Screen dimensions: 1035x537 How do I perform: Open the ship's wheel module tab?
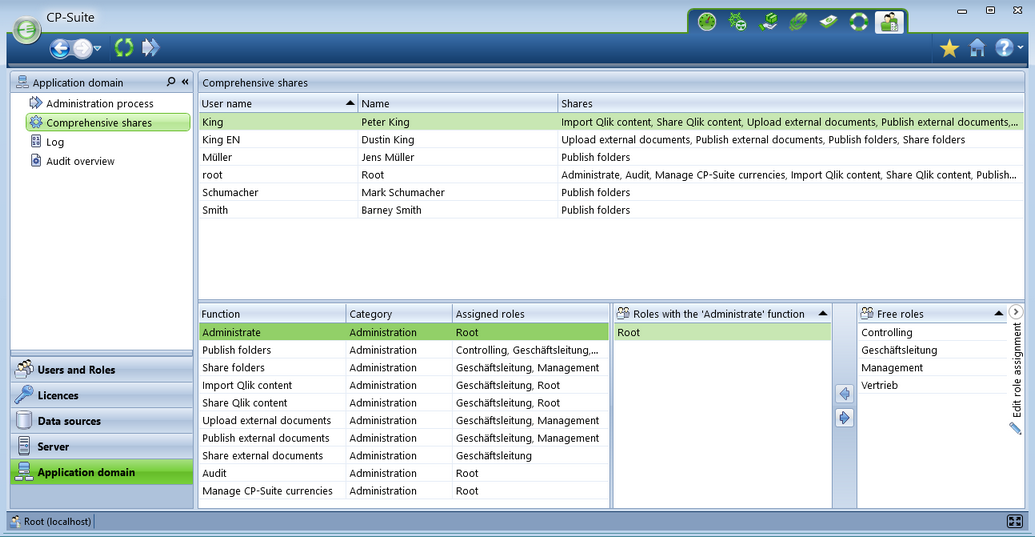(x=737, y=22)
